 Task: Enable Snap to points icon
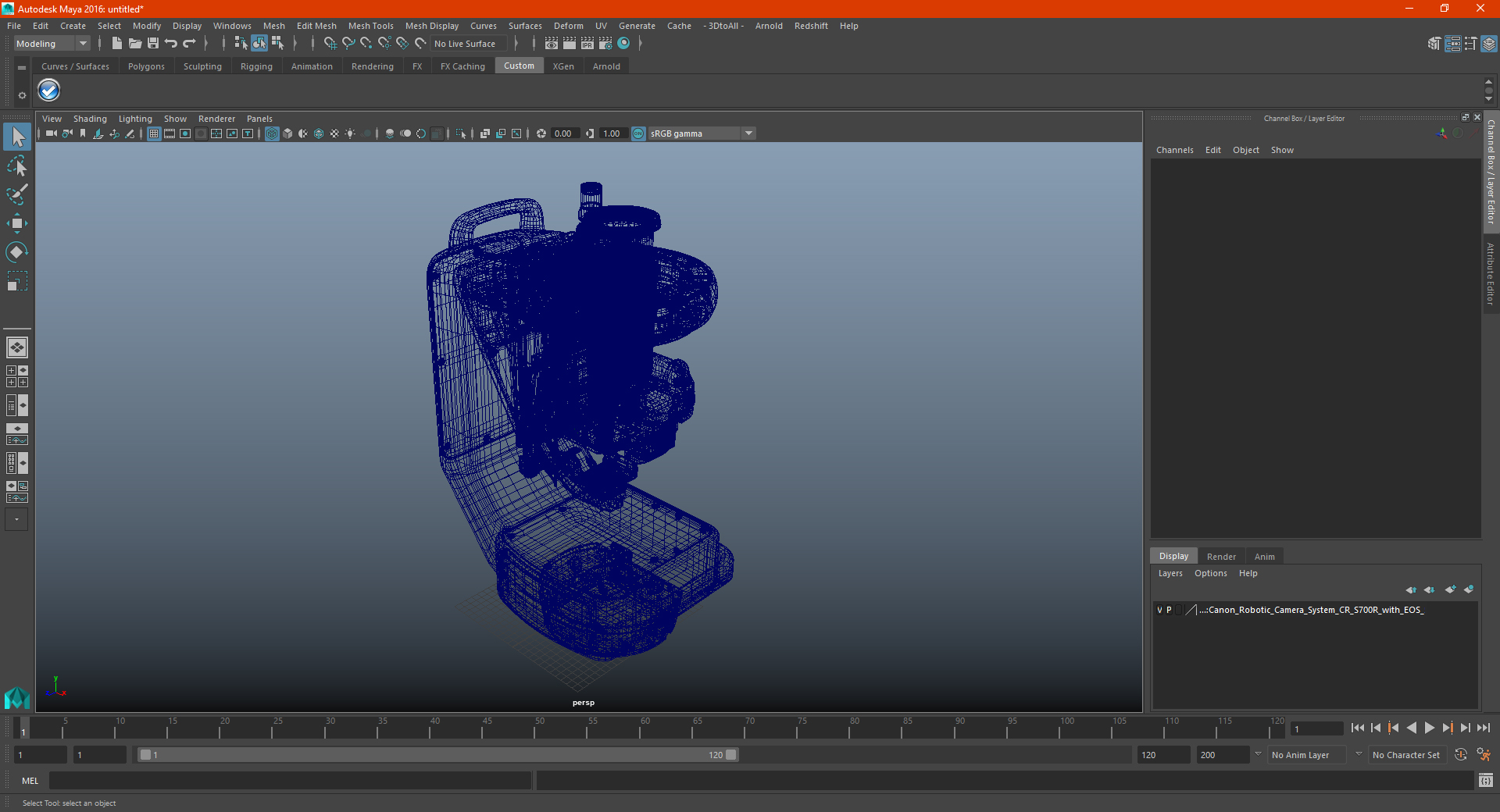(366, 44)
